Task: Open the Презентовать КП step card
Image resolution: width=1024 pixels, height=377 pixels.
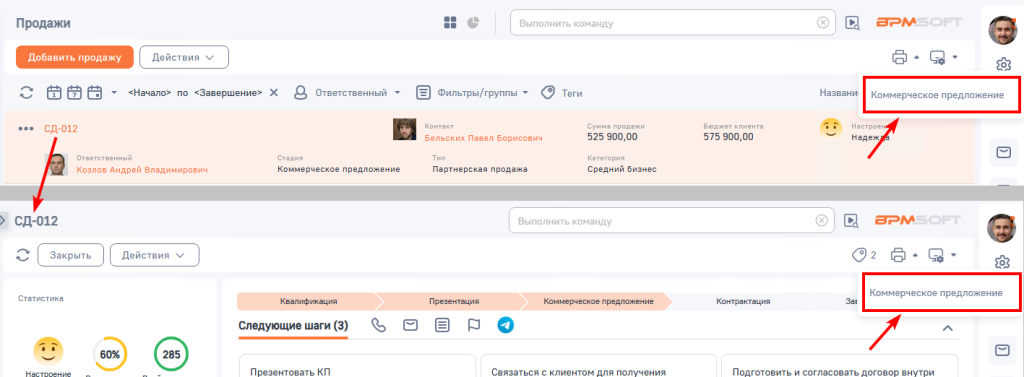Action: coord(357,366)
